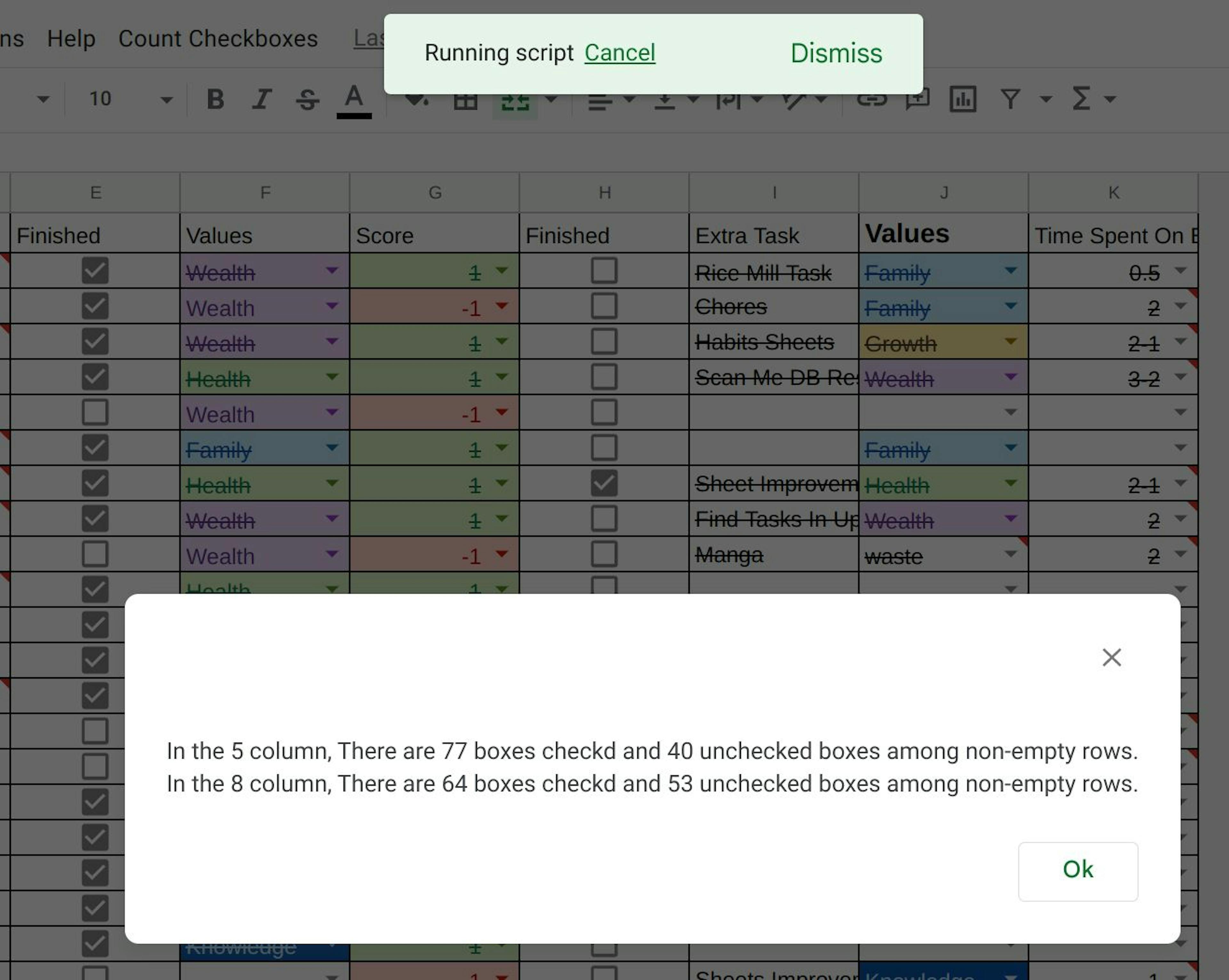Cancel the running script
This screenshot has height=980, width=1229.
(x=620, y=52)
